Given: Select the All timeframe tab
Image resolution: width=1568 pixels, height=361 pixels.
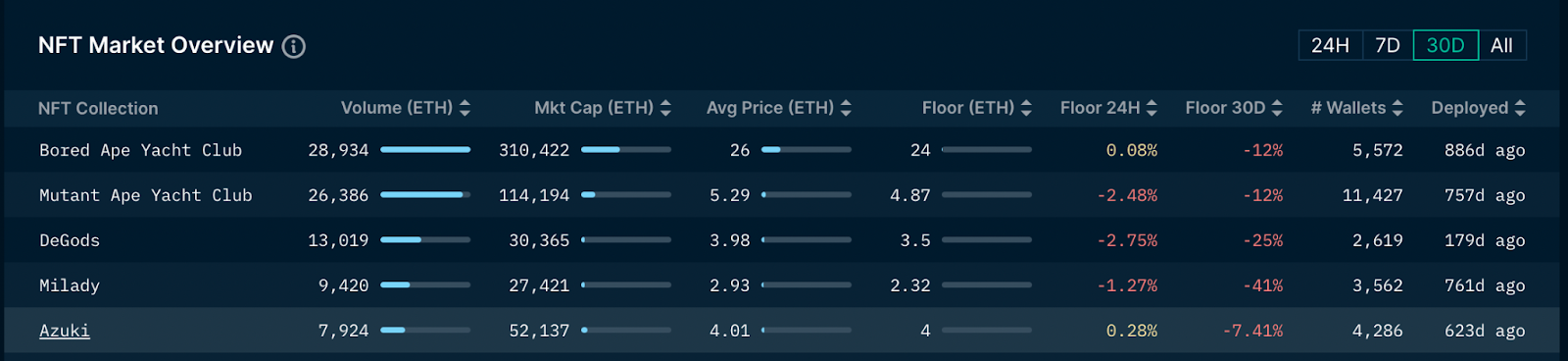Looking at the screenshot, I should [1502, 45].
